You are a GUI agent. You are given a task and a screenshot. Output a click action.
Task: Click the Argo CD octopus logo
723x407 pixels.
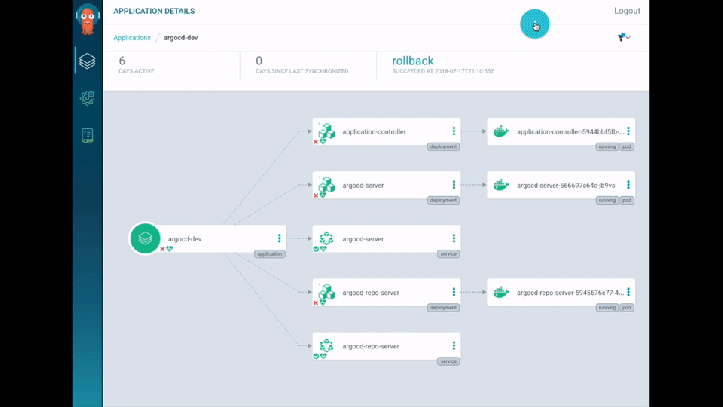click(x=87, y=20)
